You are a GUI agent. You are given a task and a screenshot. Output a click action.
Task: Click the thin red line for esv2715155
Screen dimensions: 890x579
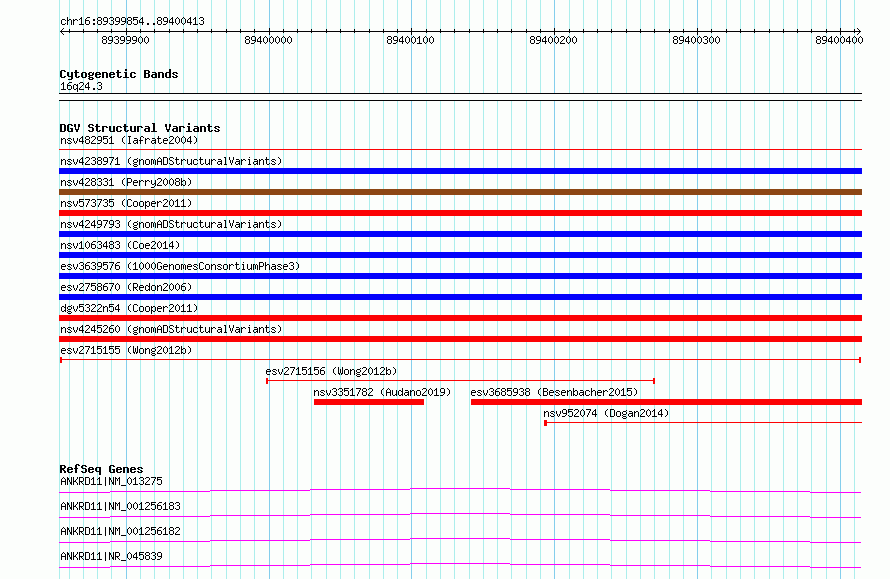pos(460,360)
